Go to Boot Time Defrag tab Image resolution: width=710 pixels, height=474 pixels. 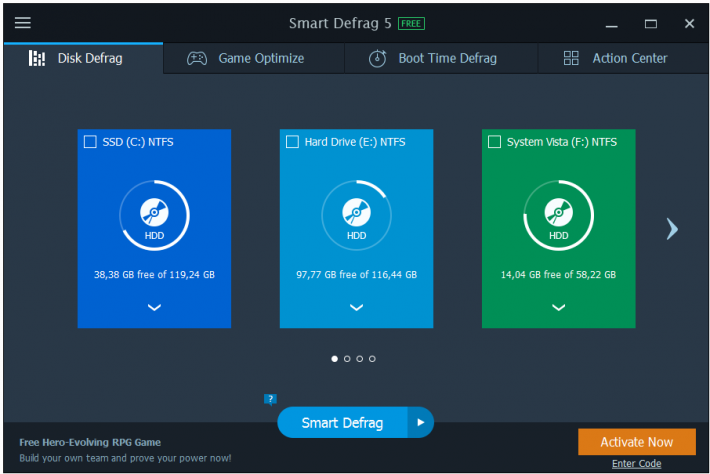(441, 58)
